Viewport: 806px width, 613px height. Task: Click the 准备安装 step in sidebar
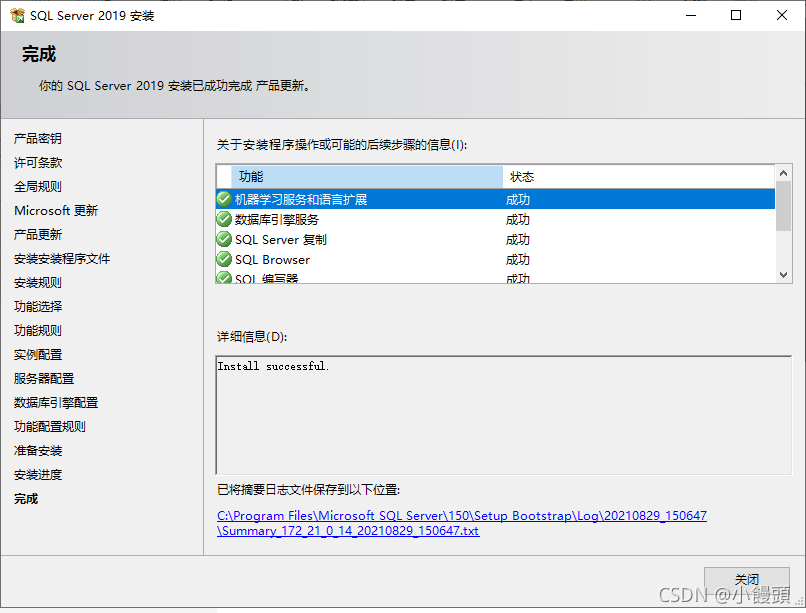coord(38,451)
